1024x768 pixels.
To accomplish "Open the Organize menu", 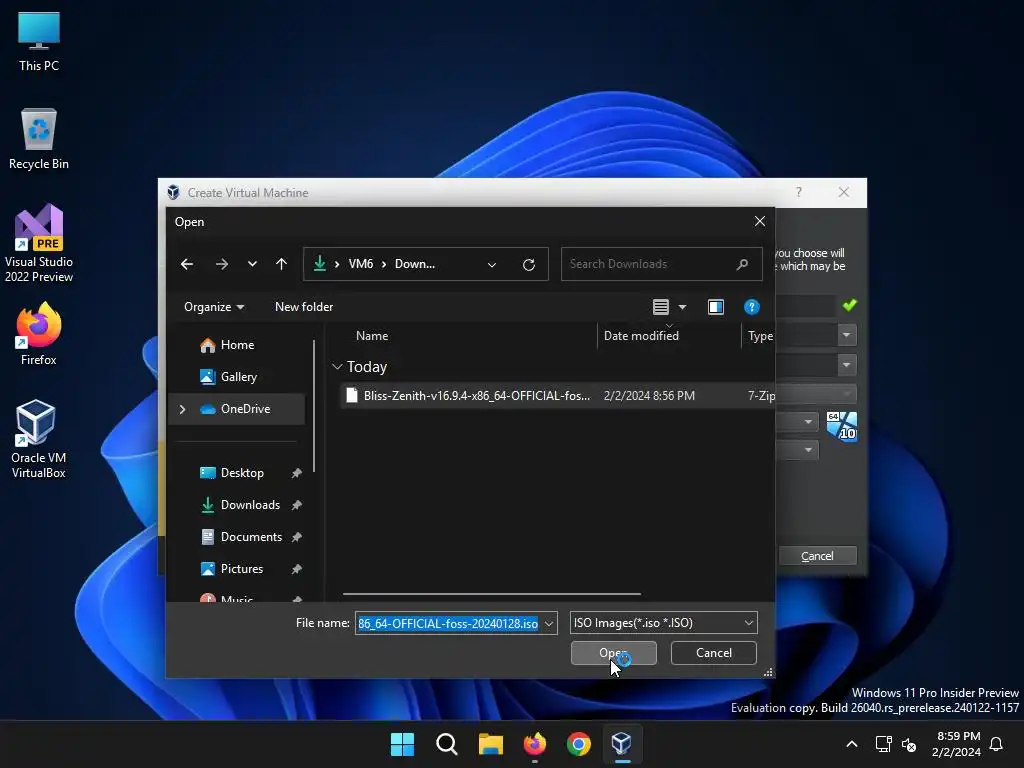I will (x=214, y=306).
